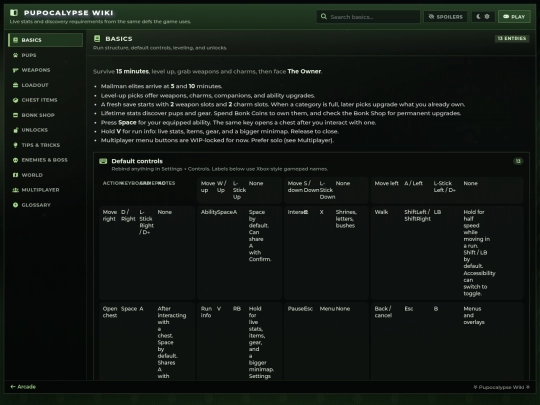This screenshot has height=405, width=540.
Task: Launch the game with the PLAY button
Action: (514, 17)
